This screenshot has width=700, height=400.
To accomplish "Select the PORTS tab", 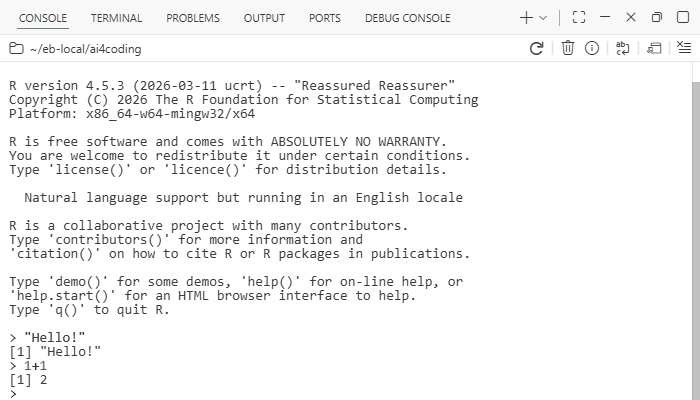I will tap(325, 18).
